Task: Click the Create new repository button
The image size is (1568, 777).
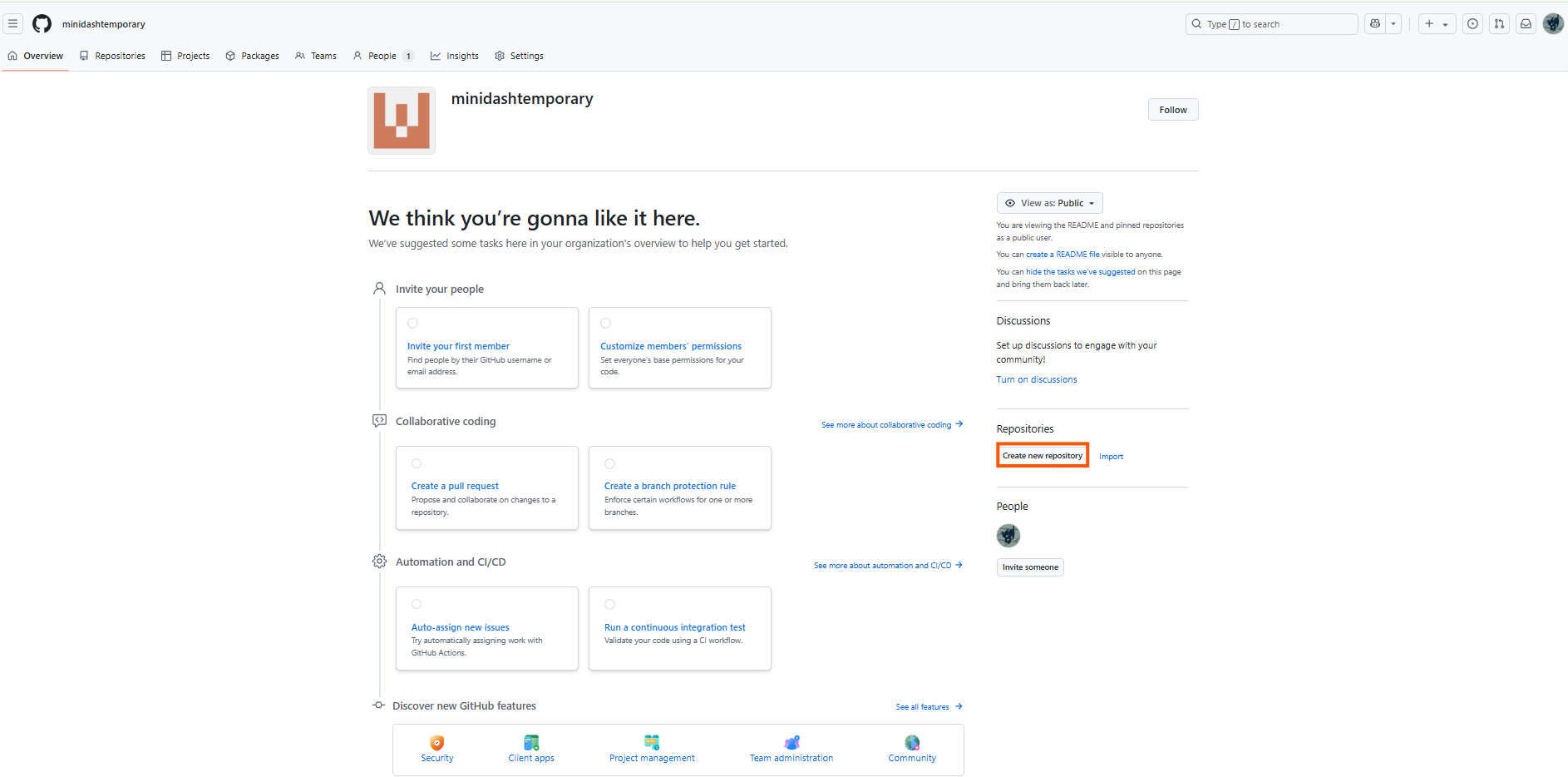Action: tap(1043, 456)
